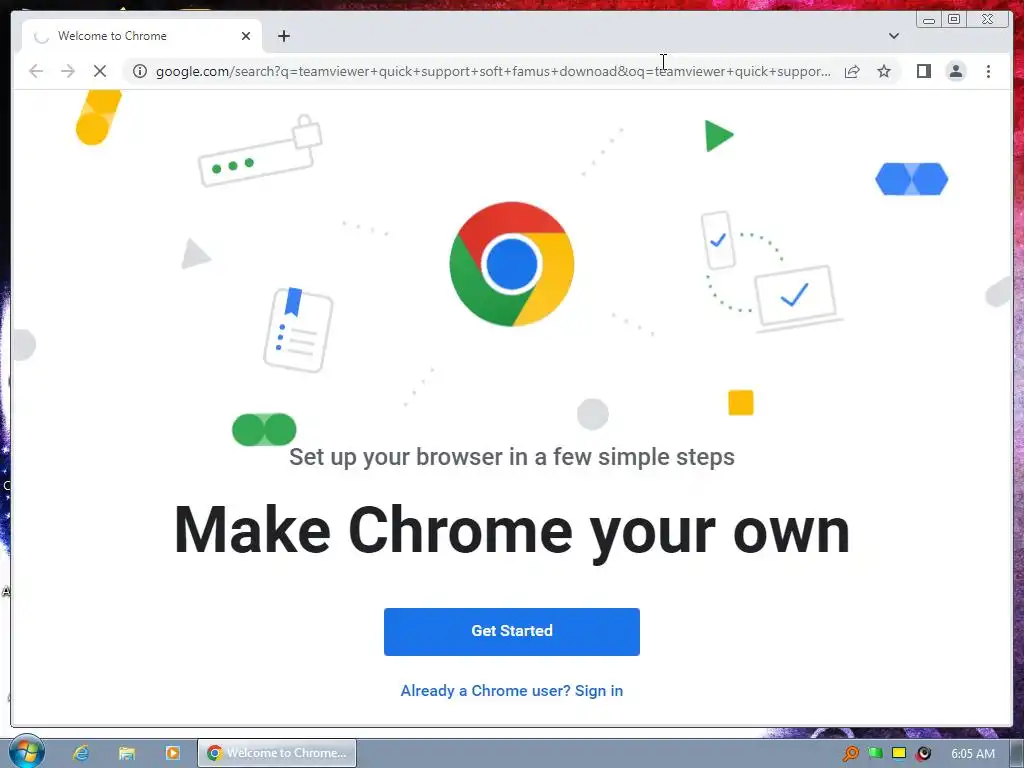Click the Back navigation arrow
Viewport: 1024px width, 768px height.
click(x=36, y=71)
